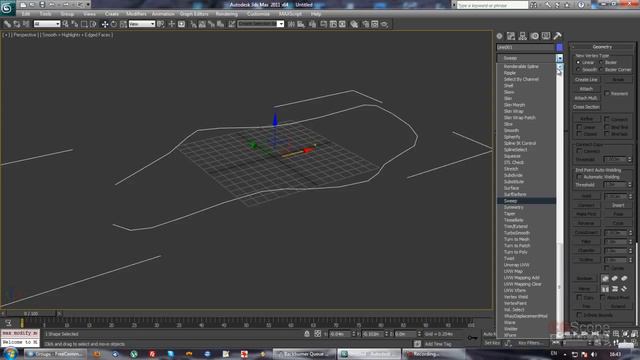
Task: Click the object name field Line001
Action: coord(525,47)
